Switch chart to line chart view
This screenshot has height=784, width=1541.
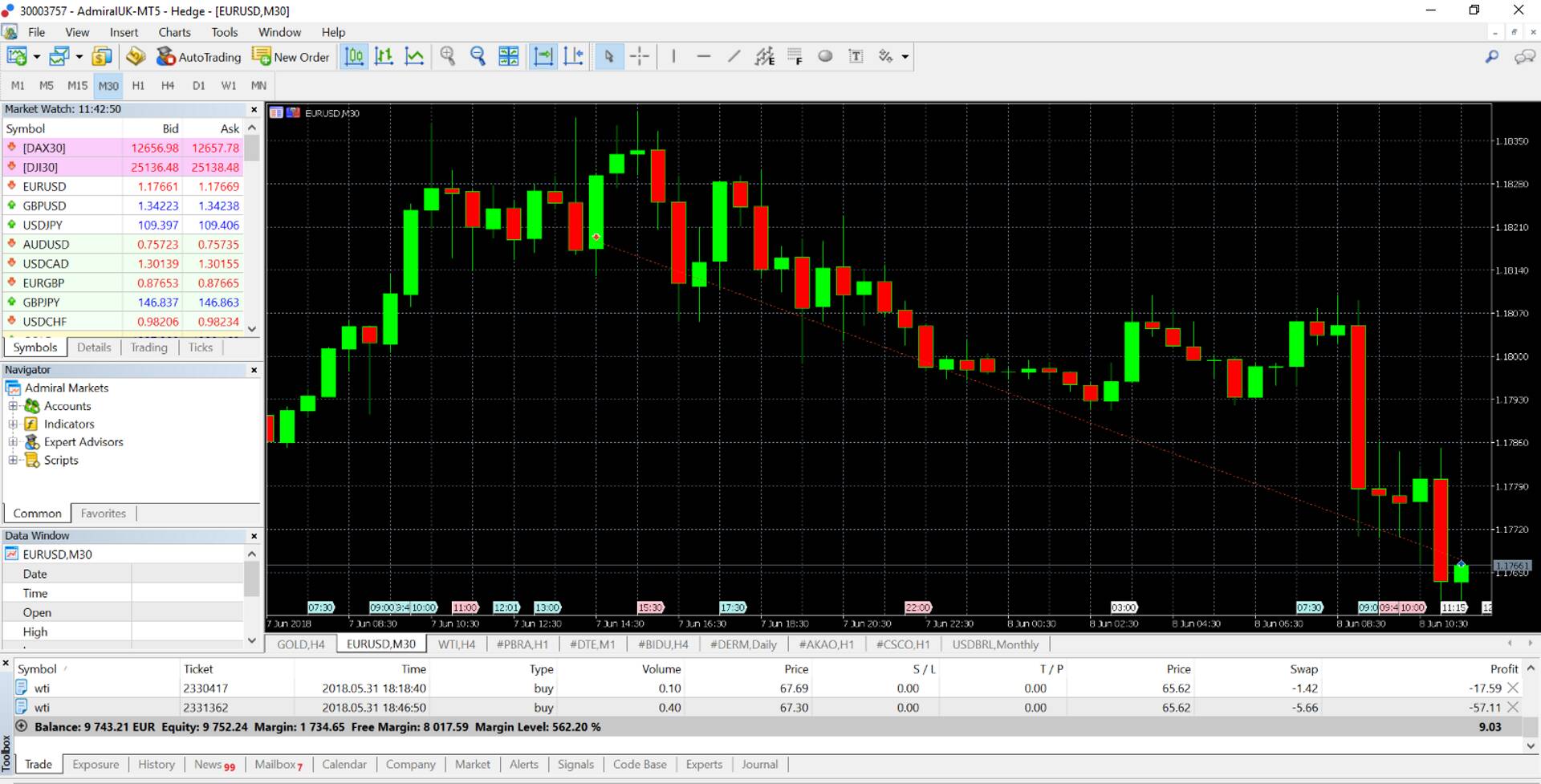click(414, 56)
